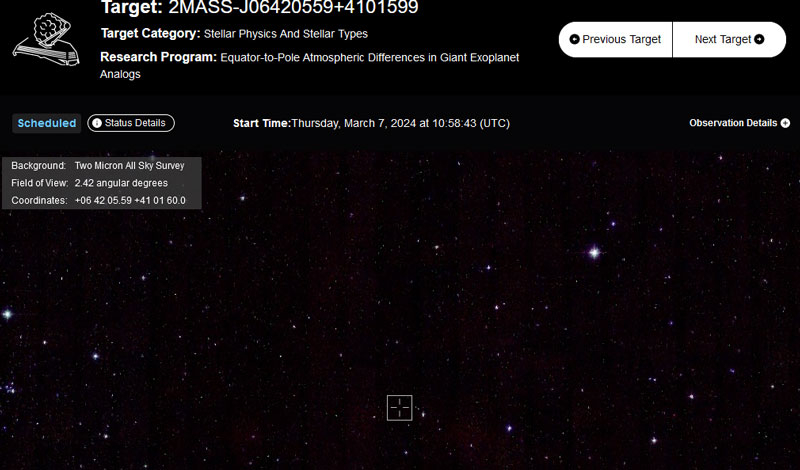The width and height of the screenshot is (800, 470).
Task: Click the circle icon in Status Details
Action: (x=97, y=123)
